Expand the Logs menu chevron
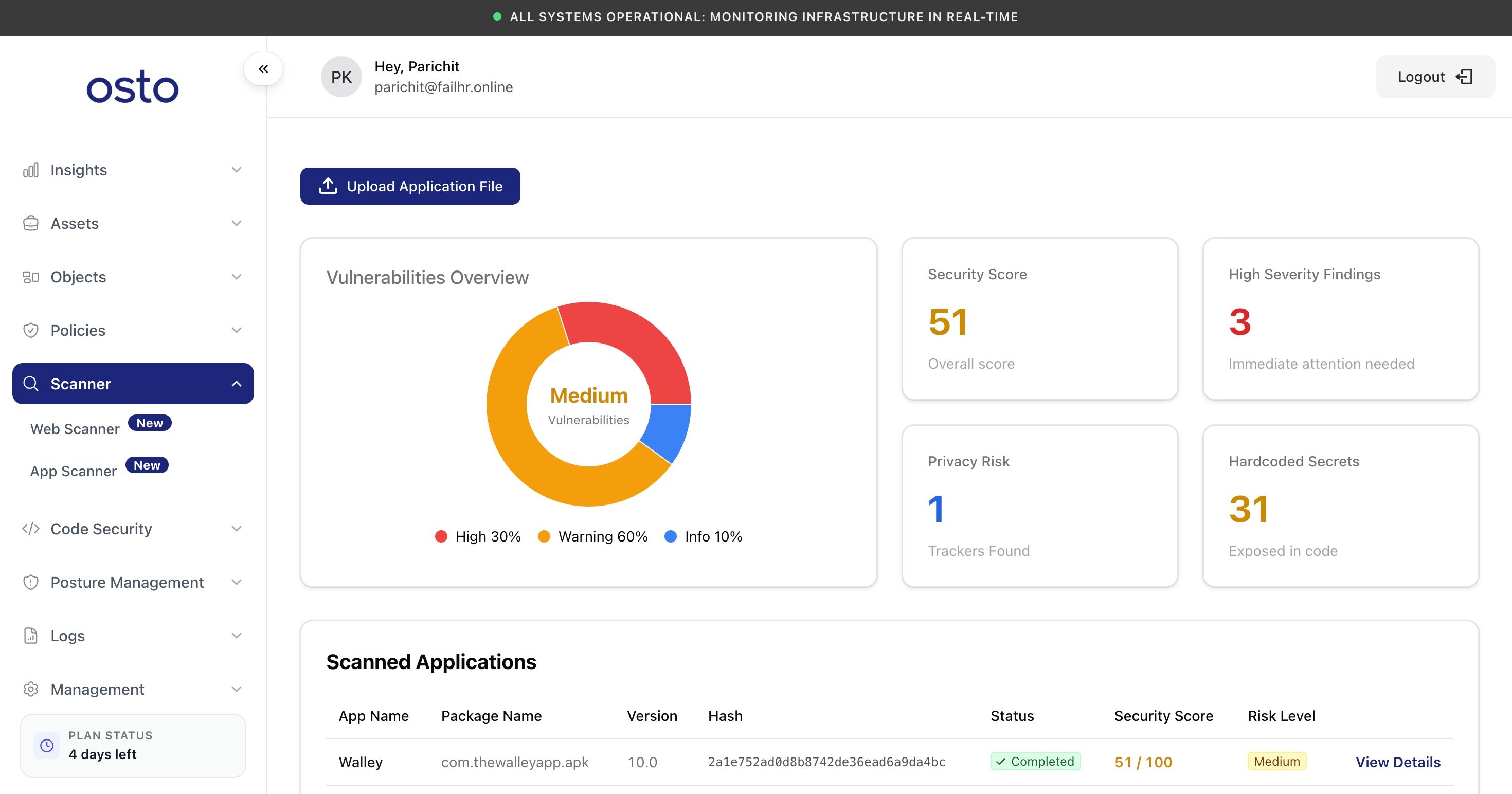Image resolution: width=1512 pixels, height=794 pixels. 237,635
